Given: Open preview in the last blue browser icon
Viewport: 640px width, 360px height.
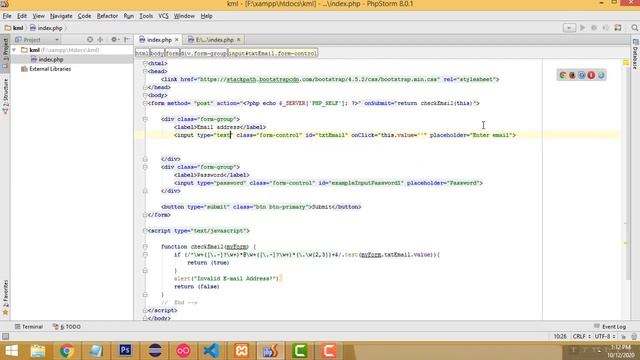Looking at the screenshot, I should click(601, 75).
